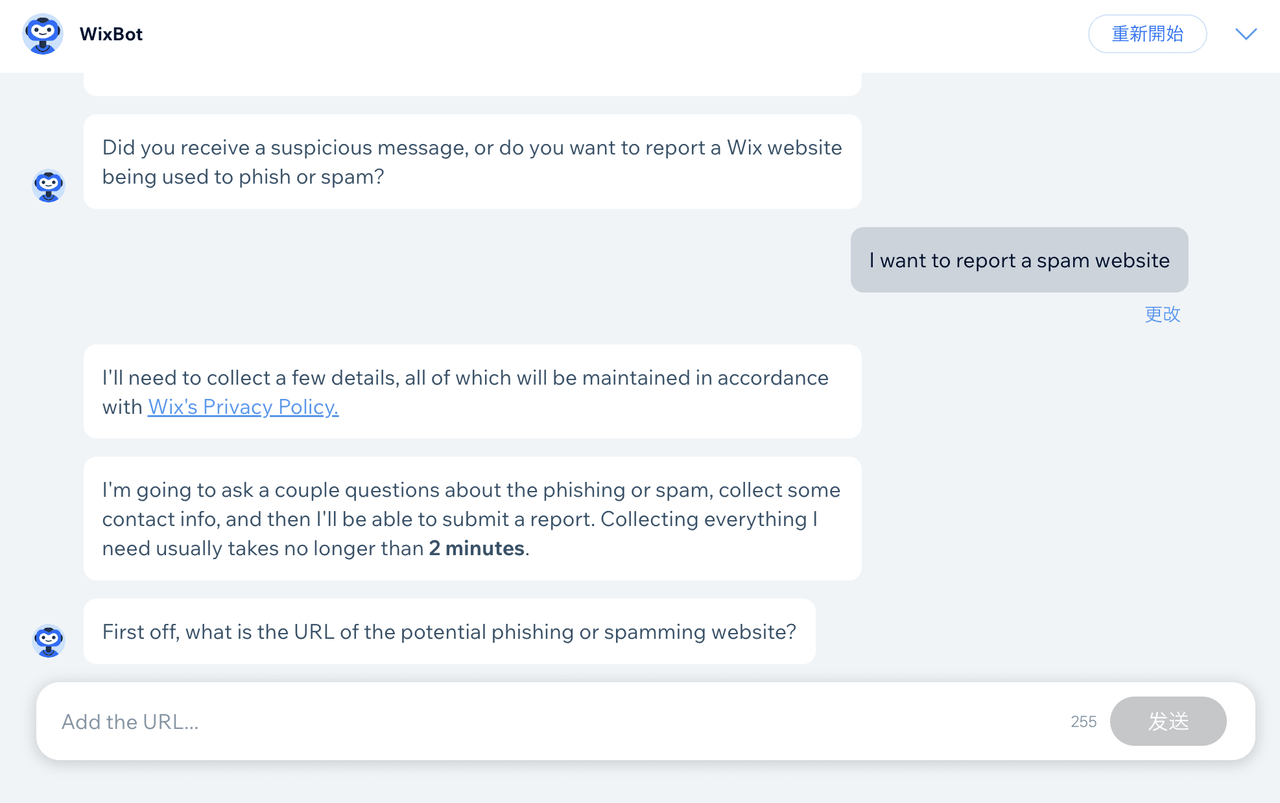Click the WixBot robot logo in header

click(x=42, y=34)
